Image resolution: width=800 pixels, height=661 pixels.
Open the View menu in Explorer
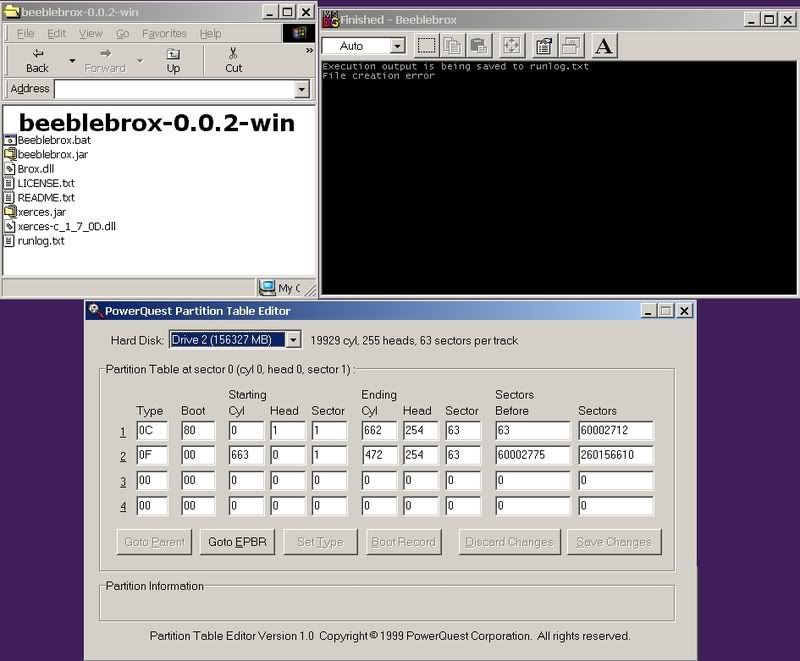coord(91,33)
